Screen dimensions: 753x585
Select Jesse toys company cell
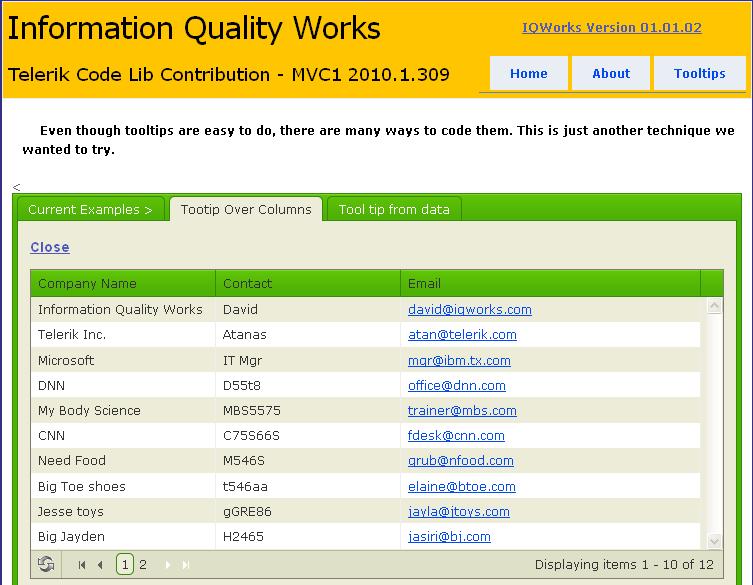click(123, 511)
